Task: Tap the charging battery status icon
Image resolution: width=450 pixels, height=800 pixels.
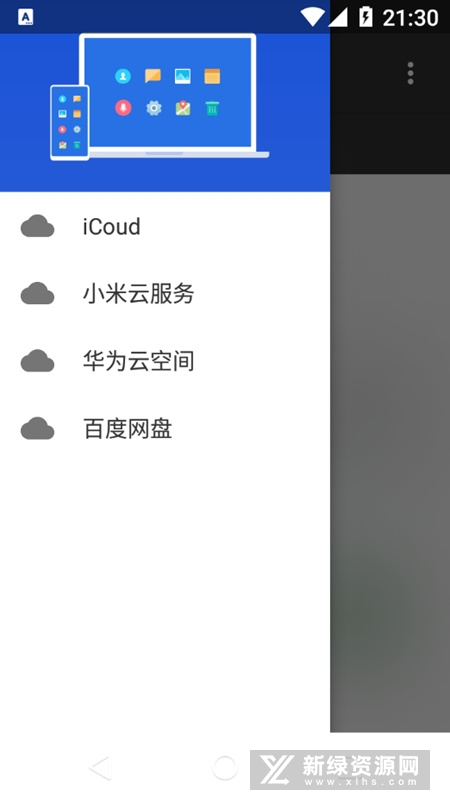Action: click(365, 17)
